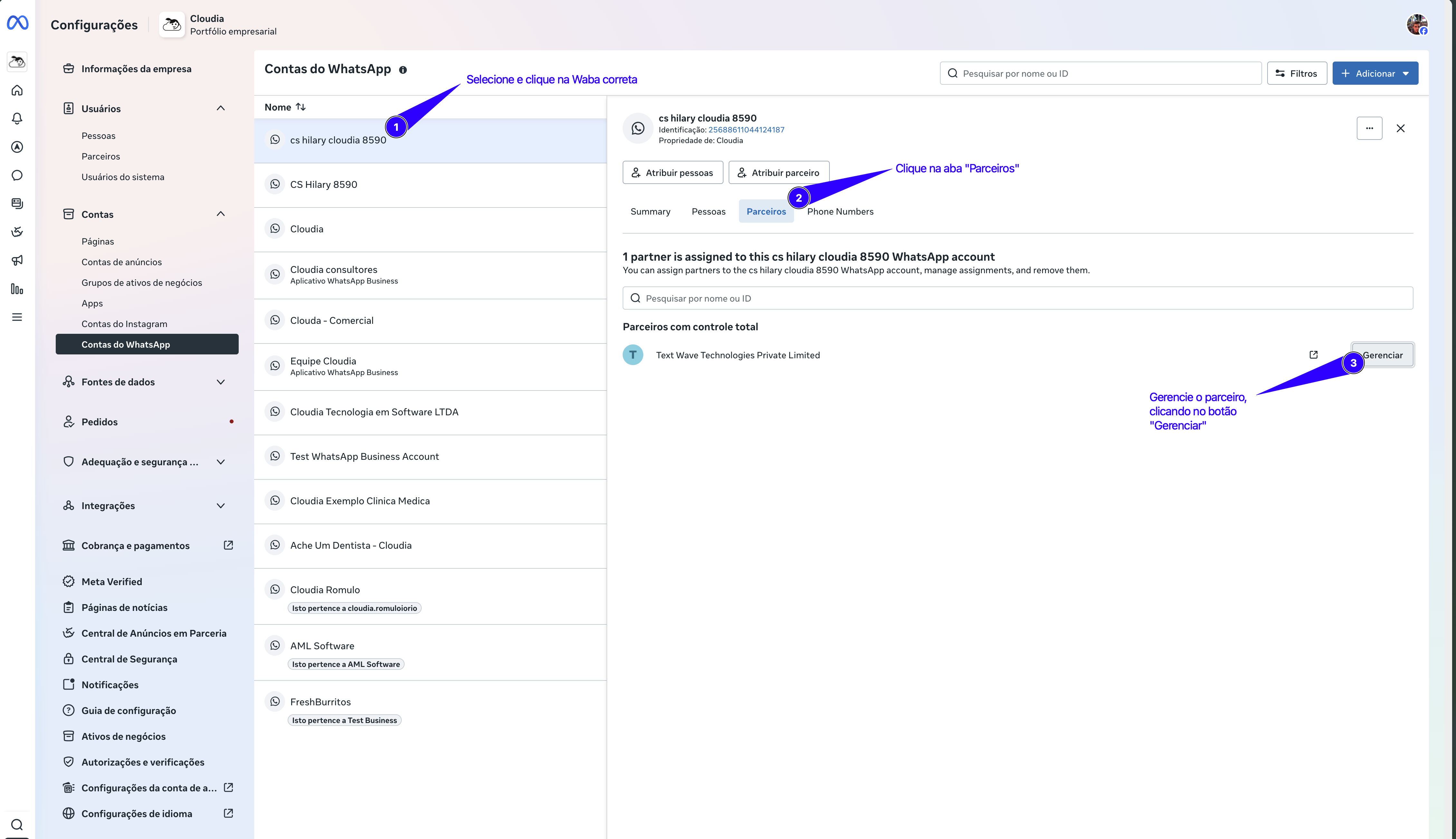Focus the partners search field in details panel

(1018, 298)
